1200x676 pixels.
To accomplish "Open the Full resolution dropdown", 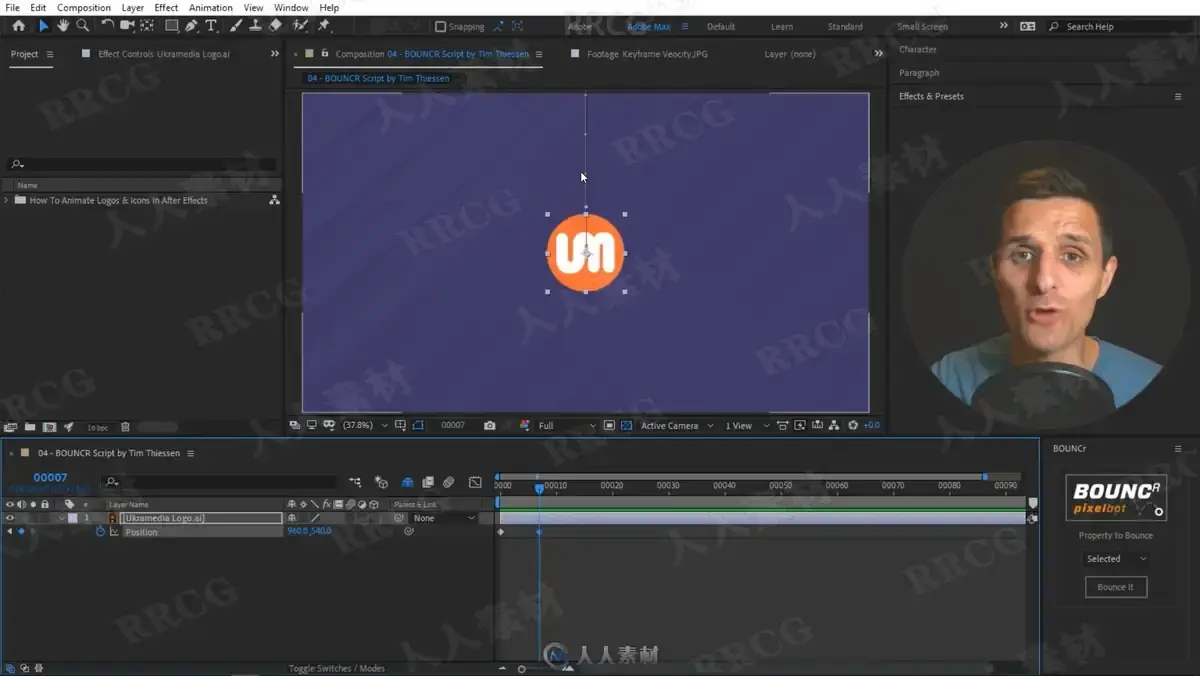I will click(x=566, y=425).
